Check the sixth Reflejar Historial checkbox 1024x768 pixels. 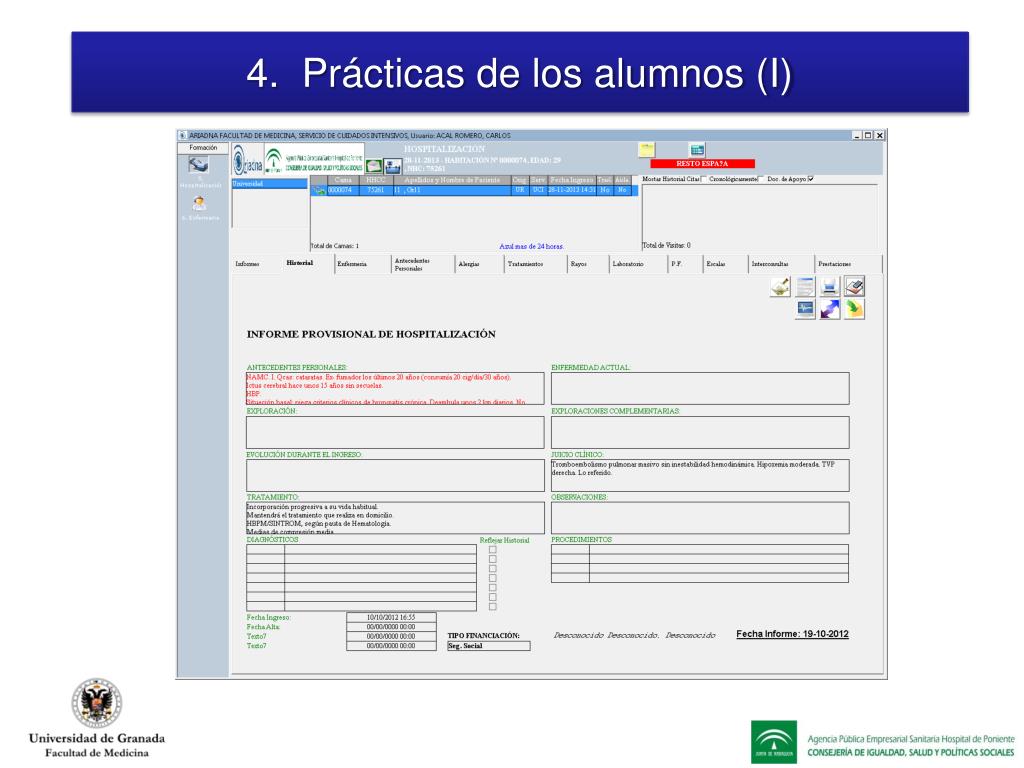(492, 597)
